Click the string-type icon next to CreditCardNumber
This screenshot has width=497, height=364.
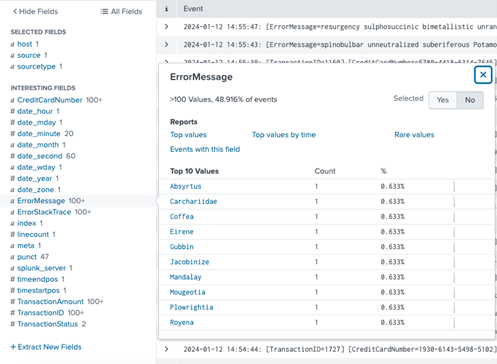(12, 100)
